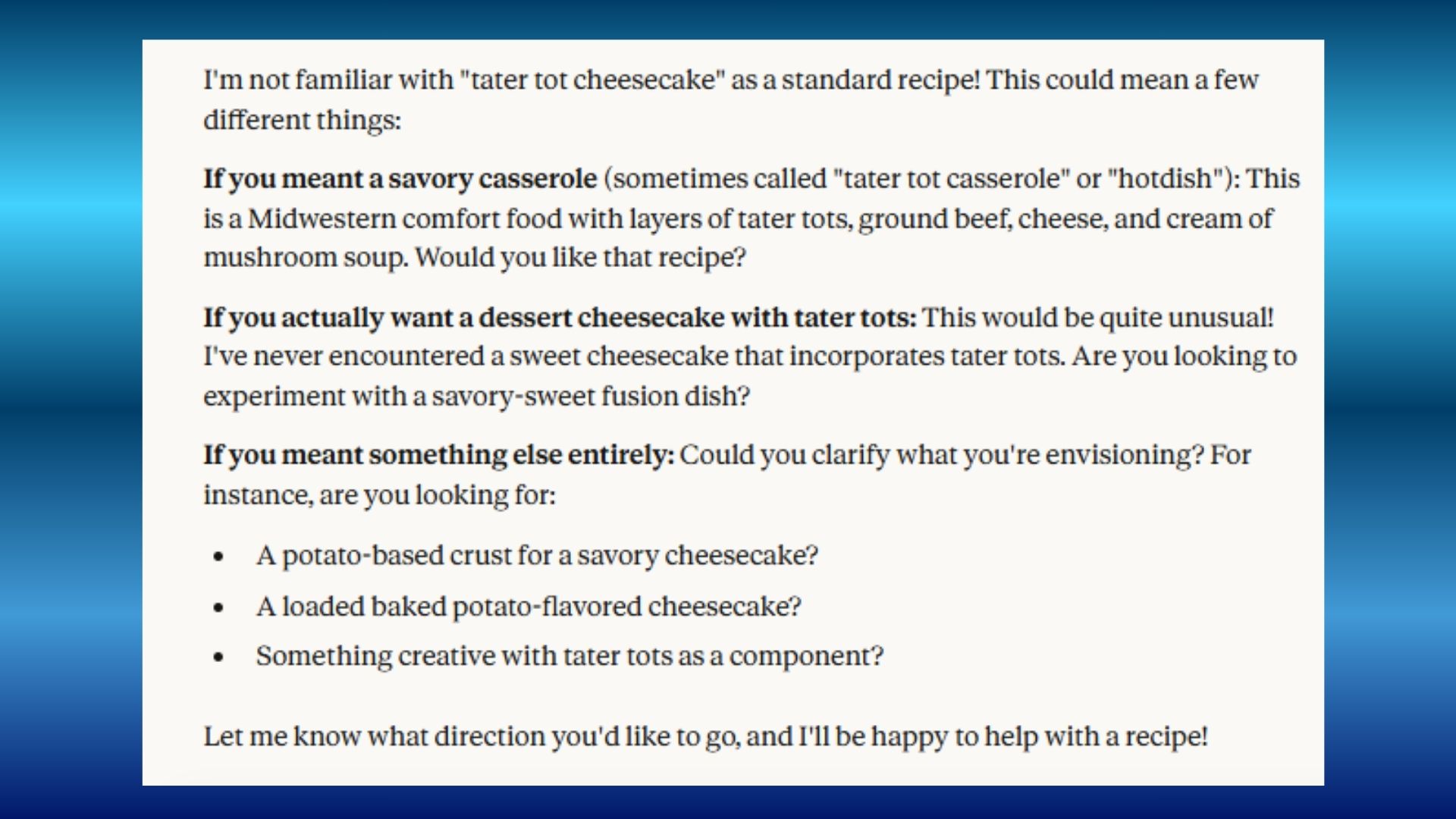Select the "Something creative with tater tots" bullet
The height and width of the screenshot is (819, 1456).
(x=570, y=657)
